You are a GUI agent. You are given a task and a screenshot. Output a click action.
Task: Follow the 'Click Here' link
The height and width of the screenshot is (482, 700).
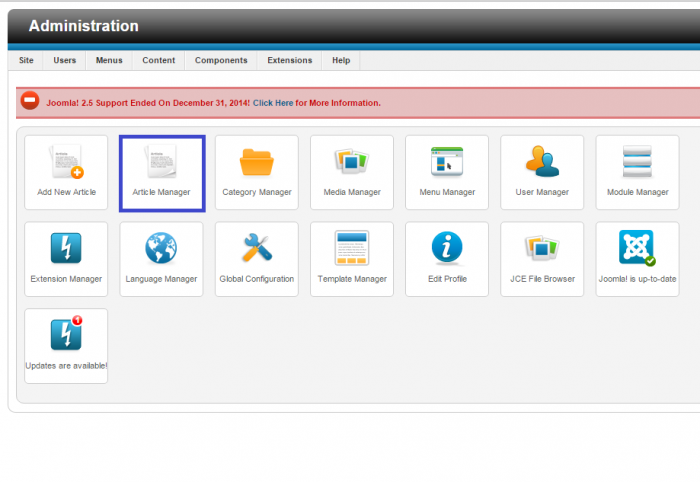point(273,103)
